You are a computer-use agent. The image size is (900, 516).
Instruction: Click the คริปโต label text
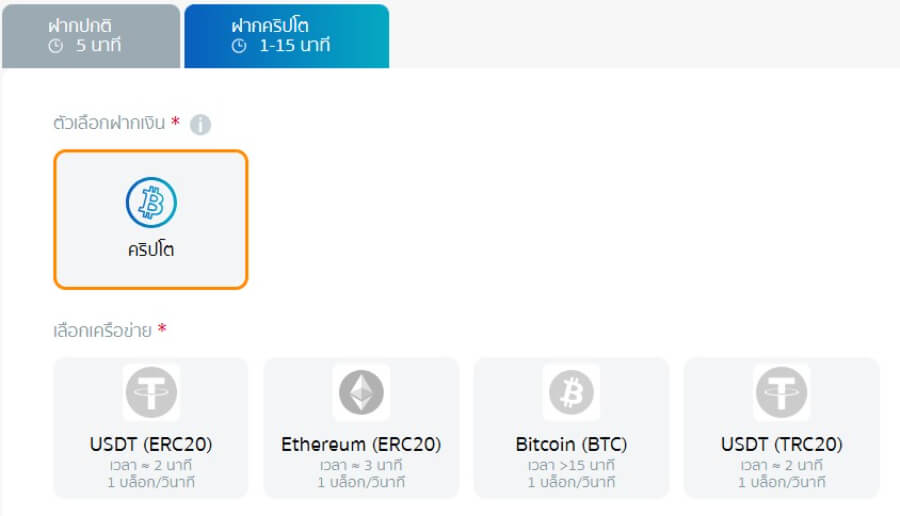(x=151, y=251)
